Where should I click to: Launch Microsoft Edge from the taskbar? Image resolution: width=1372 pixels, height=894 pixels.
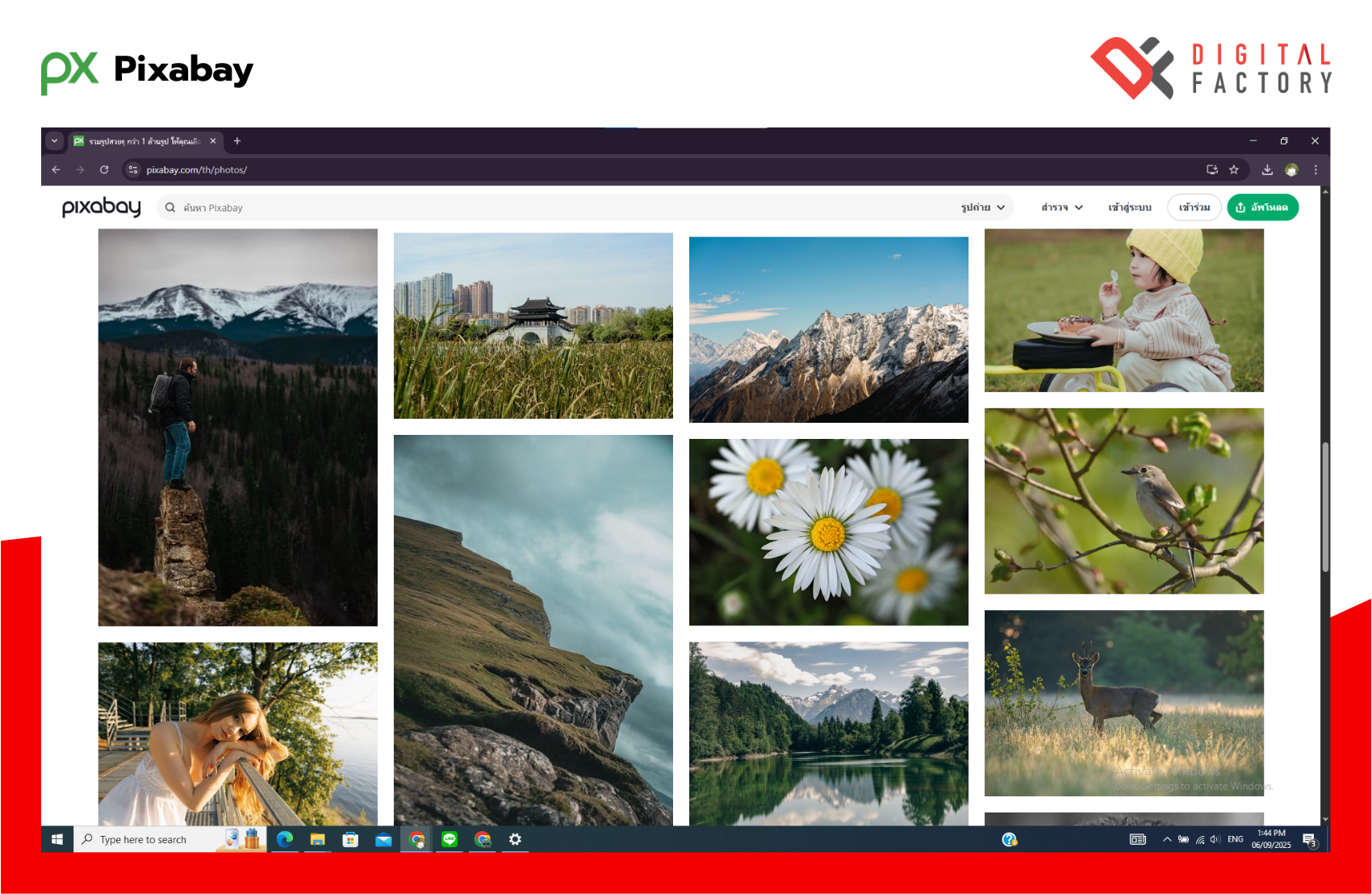click(x=285, y=839)
